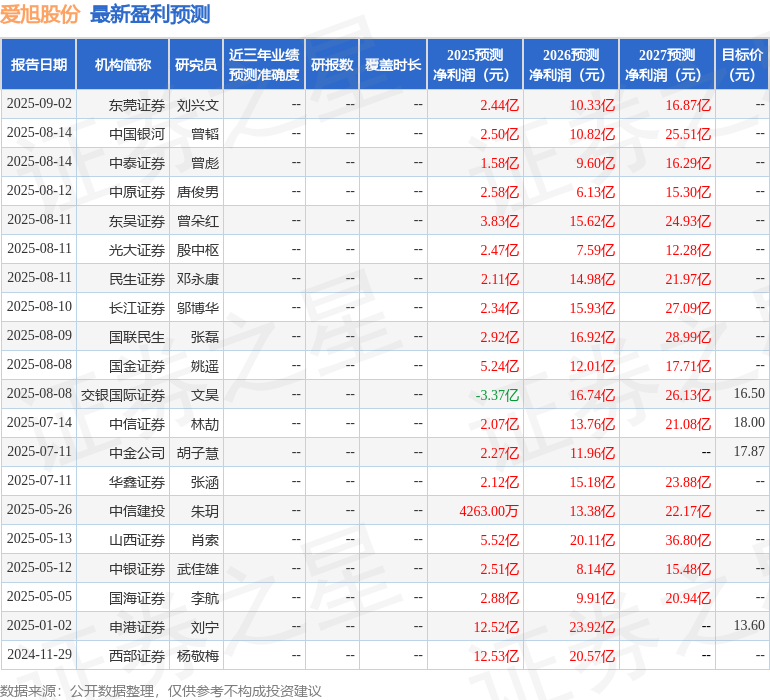Click the 4263.00万 forecast by 中信建投
Screen dimensions: 770x700
pos(489,511)
